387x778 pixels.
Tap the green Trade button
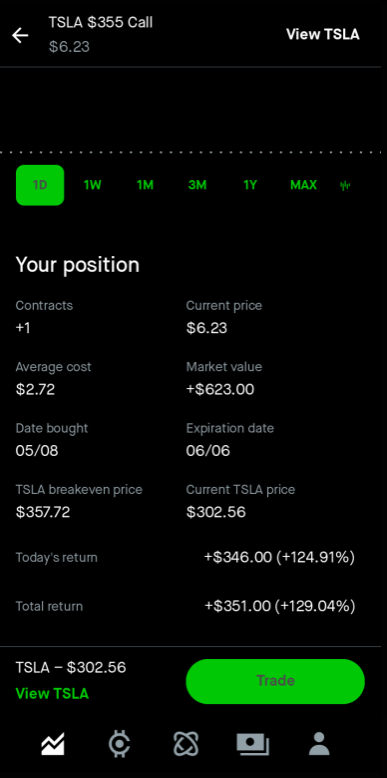click(275, 681)
